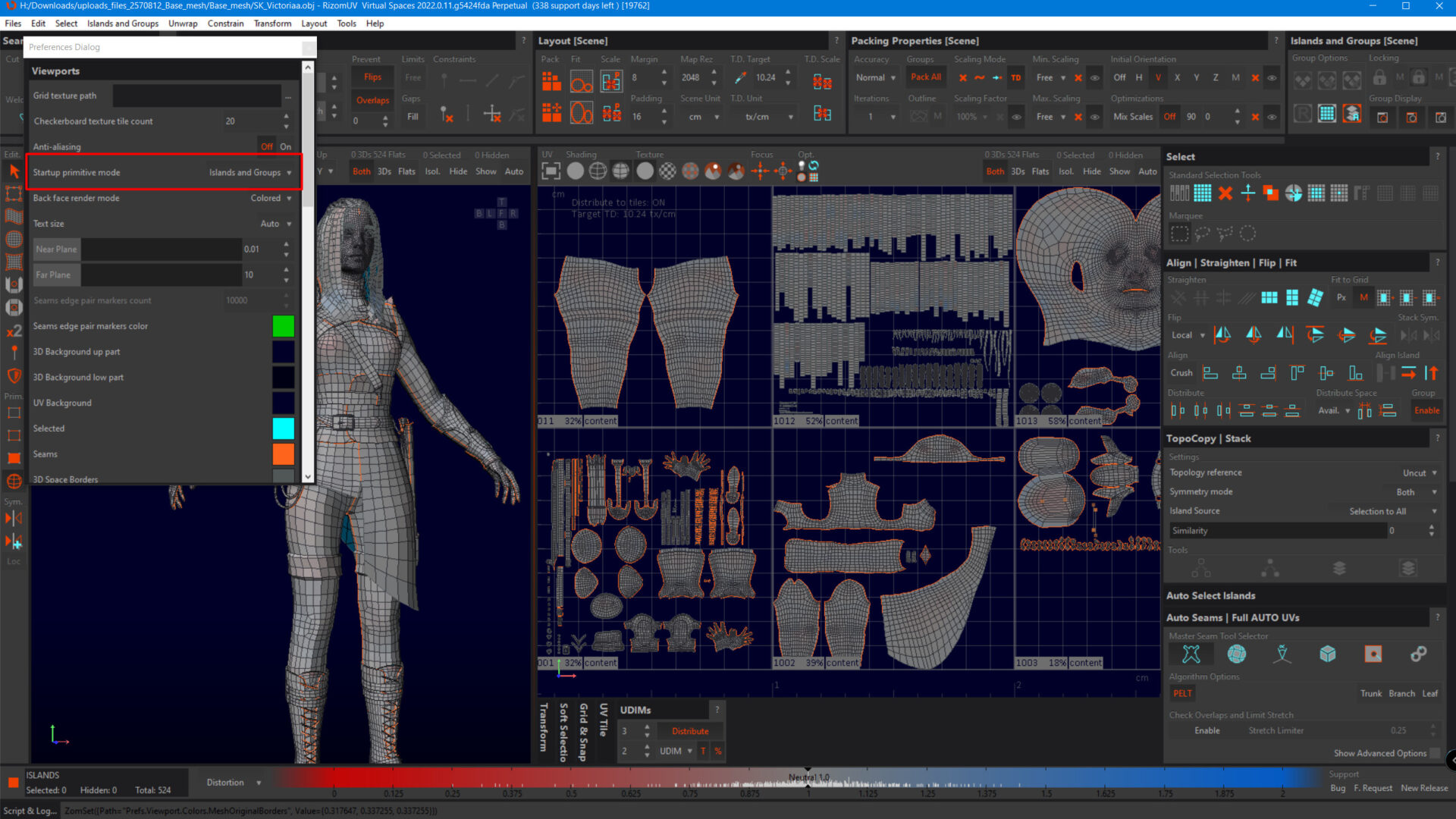Turn Anti-aliasing Off
The image size is (1456, 819).
267,146
